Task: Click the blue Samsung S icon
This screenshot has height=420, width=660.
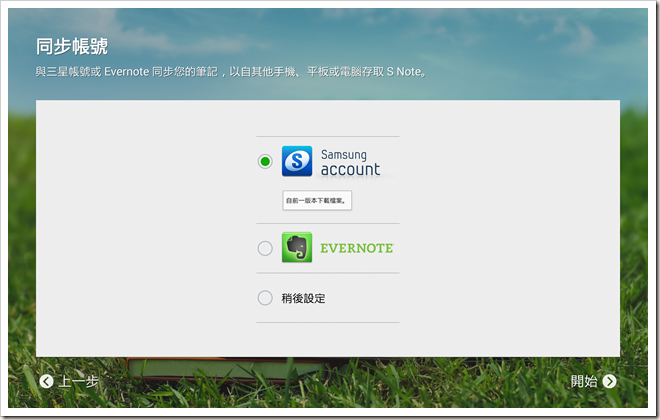Action: coord(297,161)
